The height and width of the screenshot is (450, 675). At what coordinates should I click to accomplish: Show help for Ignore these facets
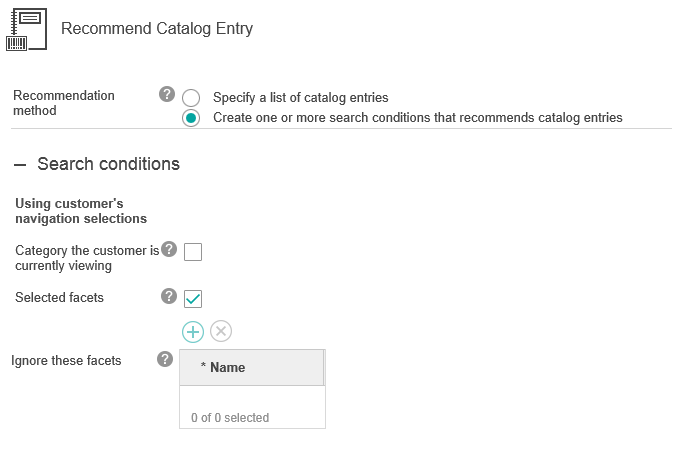[x=165, y=359]
